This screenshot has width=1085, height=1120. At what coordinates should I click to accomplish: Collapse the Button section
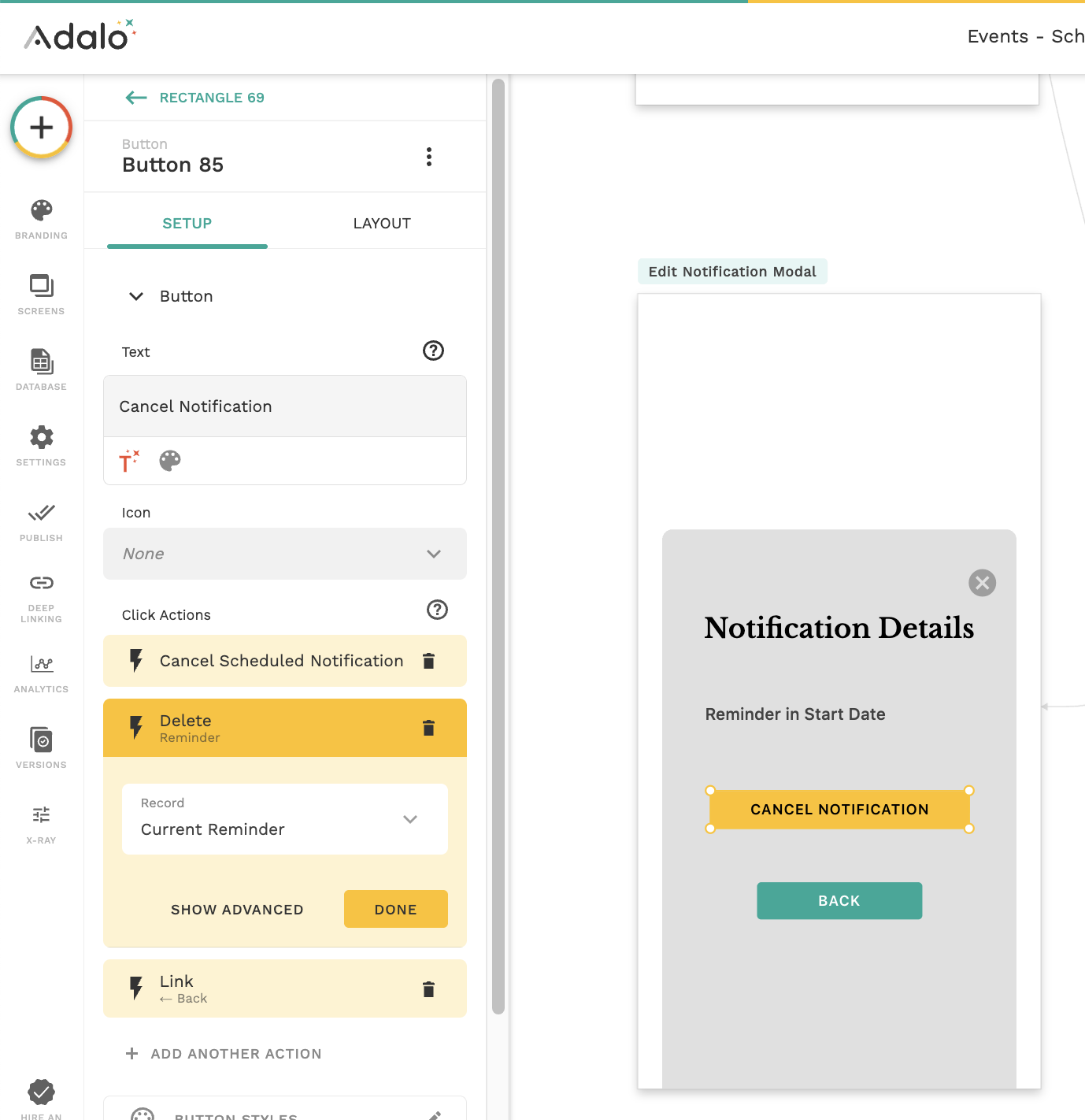[136, 296]
